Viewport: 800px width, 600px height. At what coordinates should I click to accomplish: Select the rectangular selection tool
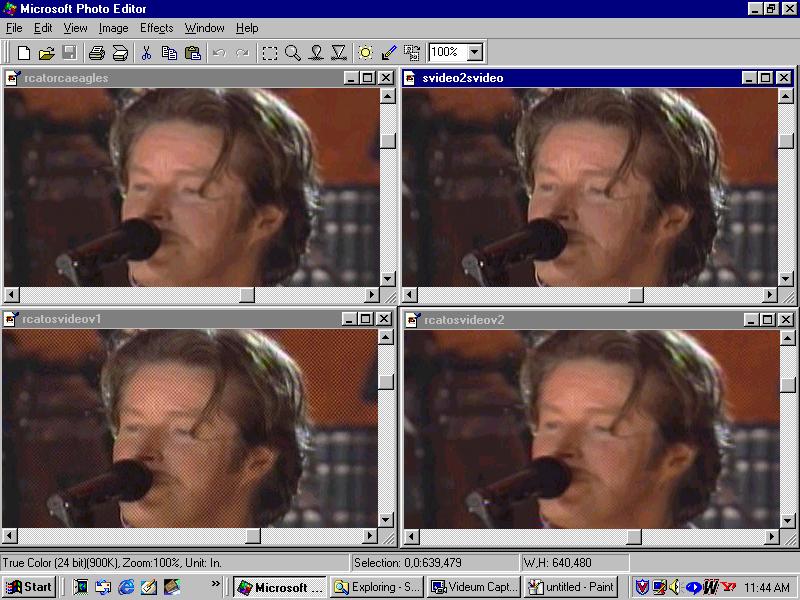coord(270,52)
